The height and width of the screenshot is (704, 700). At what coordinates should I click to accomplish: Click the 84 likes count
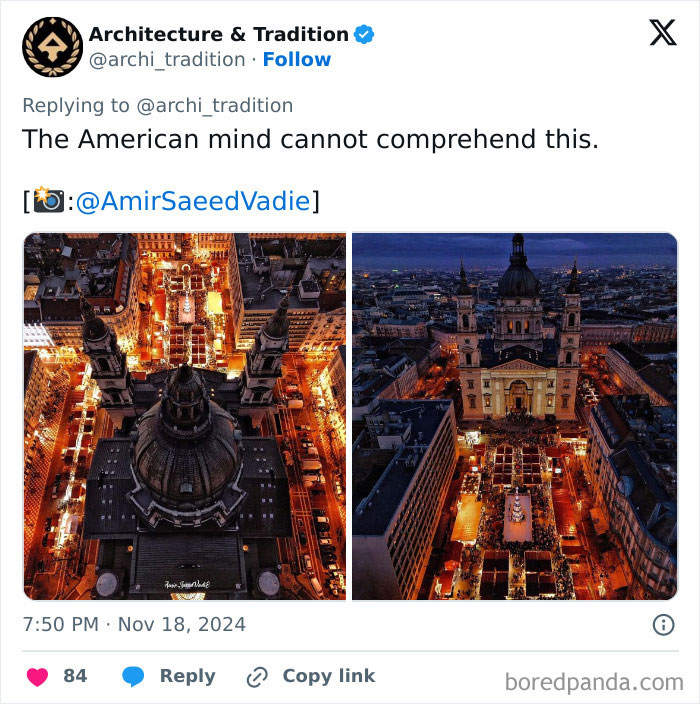(75, 676)
